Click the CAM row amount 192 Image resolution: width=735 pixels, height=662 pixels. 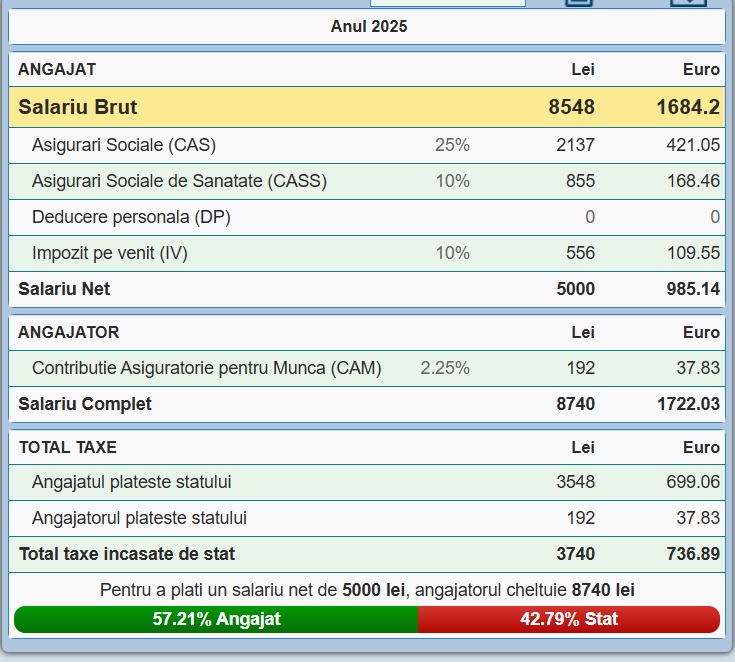(581, 368)
